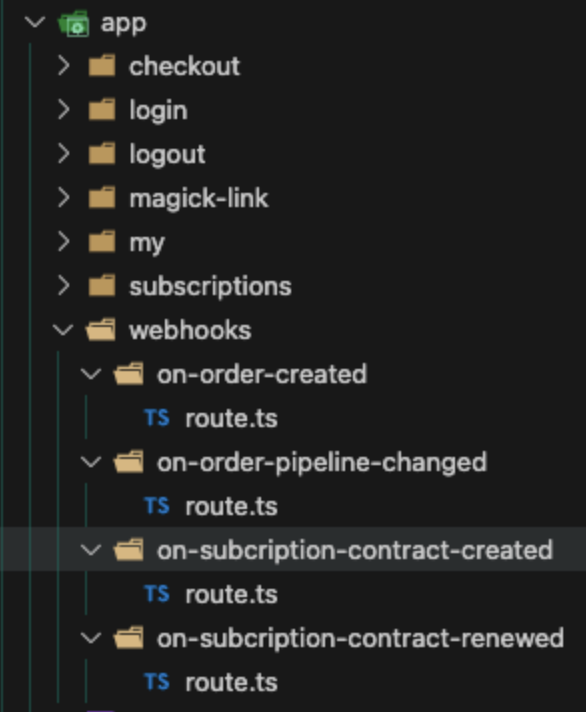Click the checkout folder icon
The image size is (586, 712).
pyautogui.click(x=102, y=66)
